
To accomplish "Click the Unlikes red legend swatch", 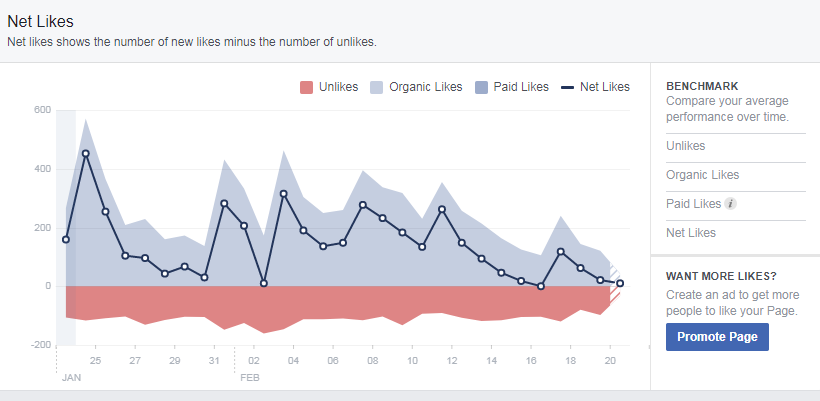I will point(306,87).
